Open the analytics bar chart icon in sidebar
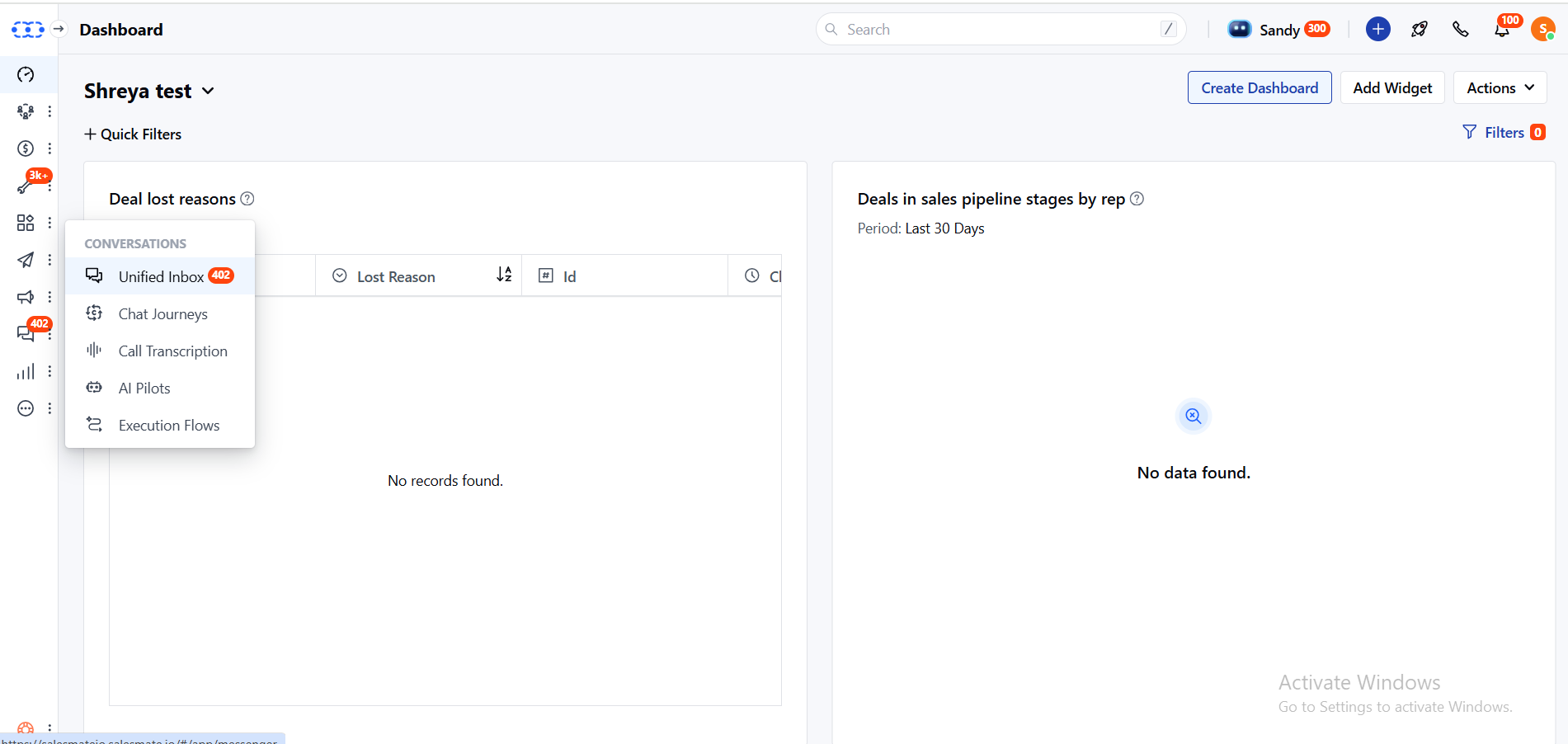The height and width of the screenshot is (744, 1568). [25, 371]
